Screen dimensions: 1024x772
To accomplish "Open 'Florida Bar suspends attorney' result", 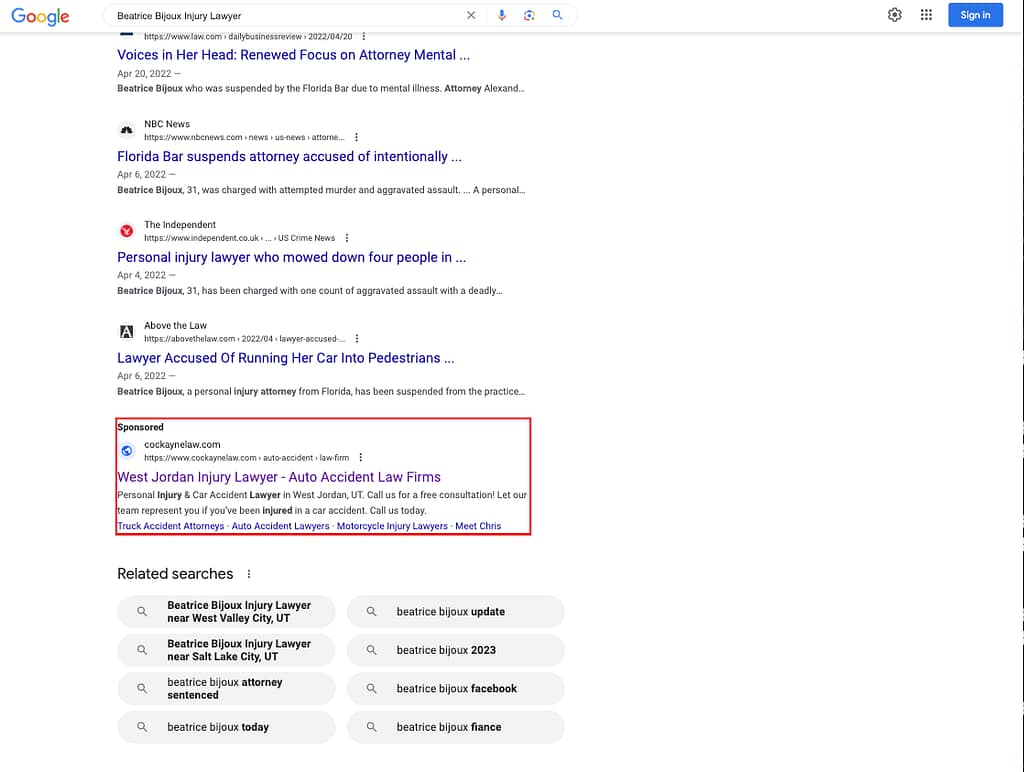I will pyautogui.click(x=289, y=157).
